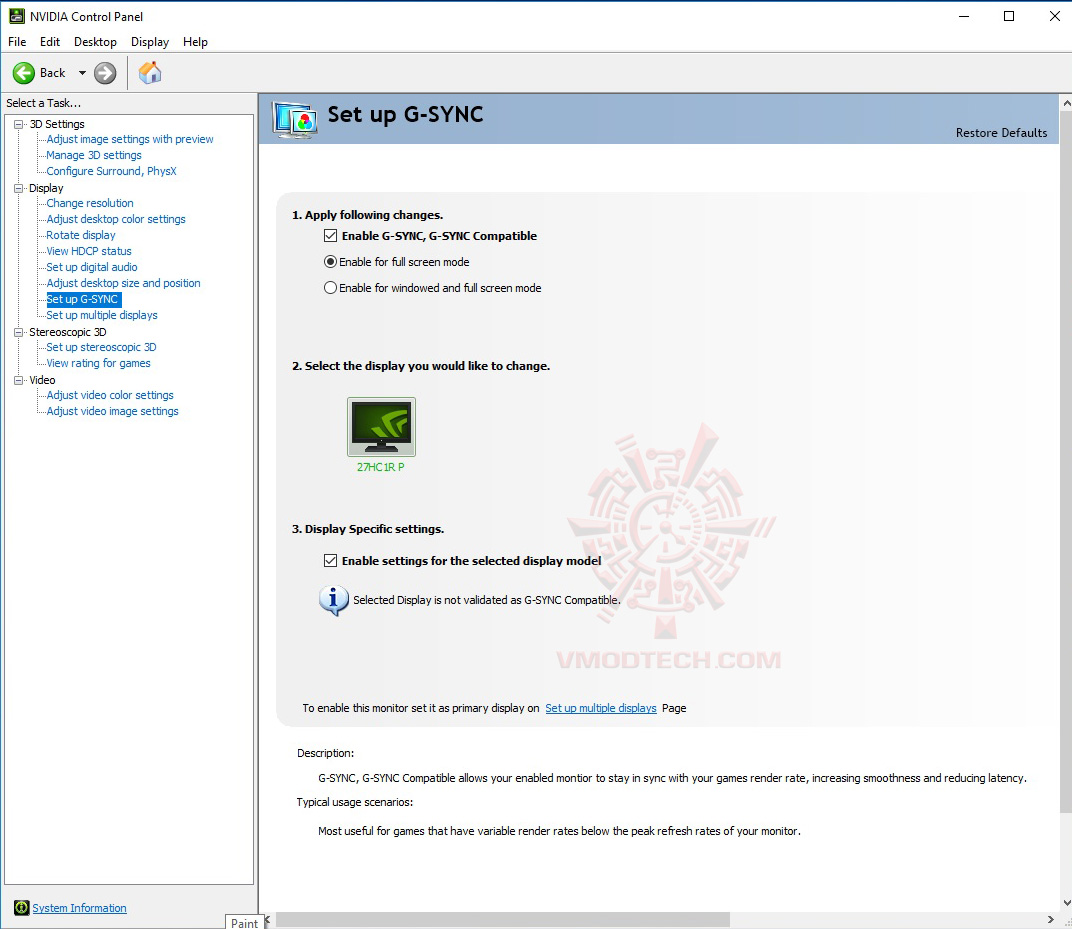The height and width of the screenshot is (929, 1072).
Task: Open Adjust video image settings
Action: 112,412
